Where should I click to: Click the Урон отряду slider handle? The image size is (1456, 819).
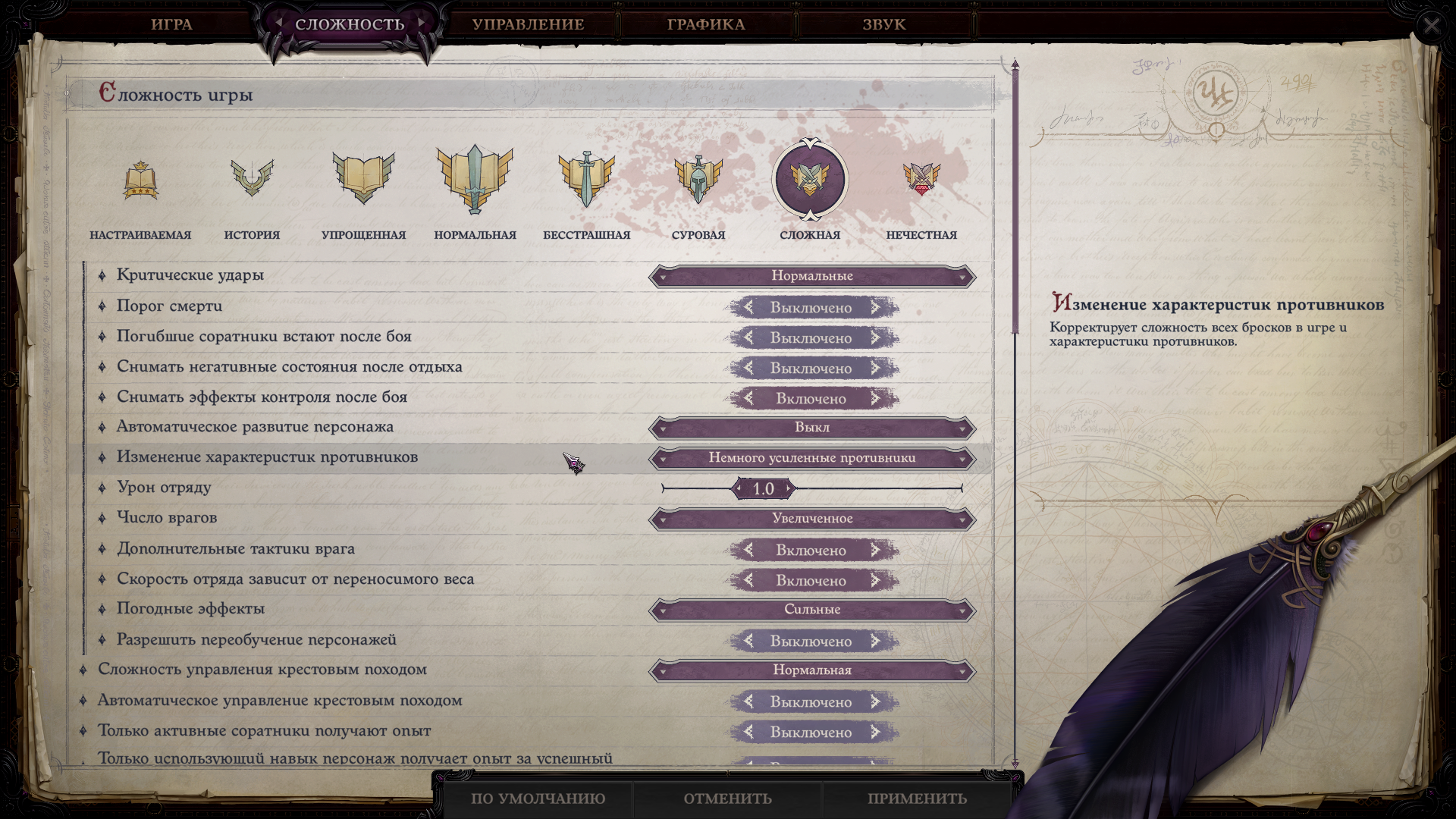pos(764,489)
